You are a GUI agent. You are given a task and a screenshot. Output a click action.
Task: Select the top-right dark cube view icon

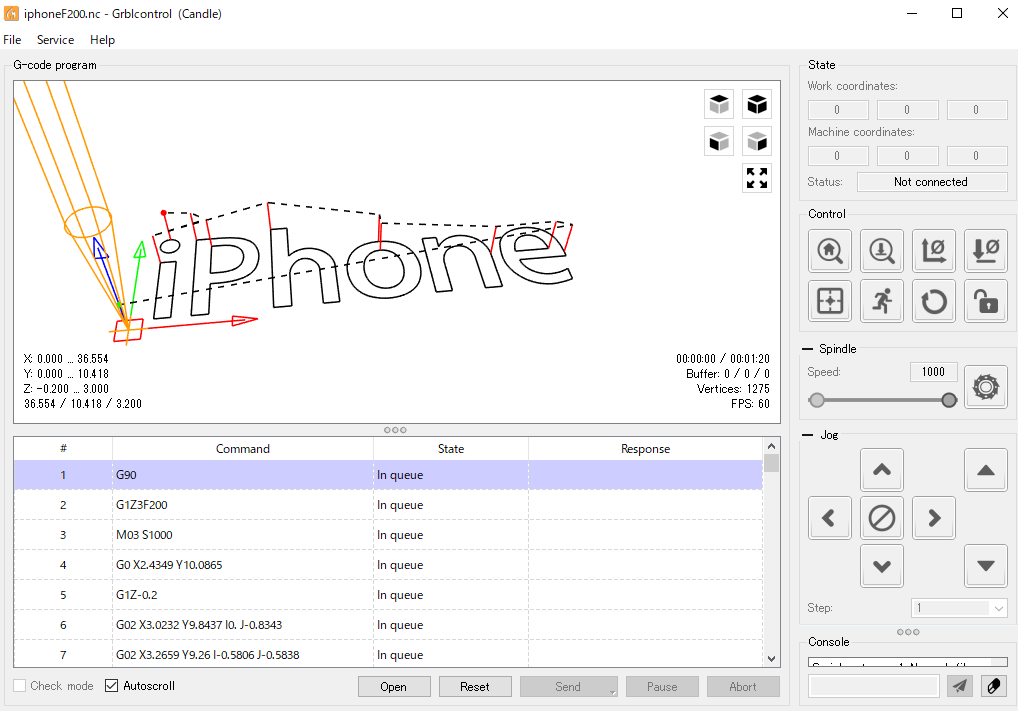756,104
